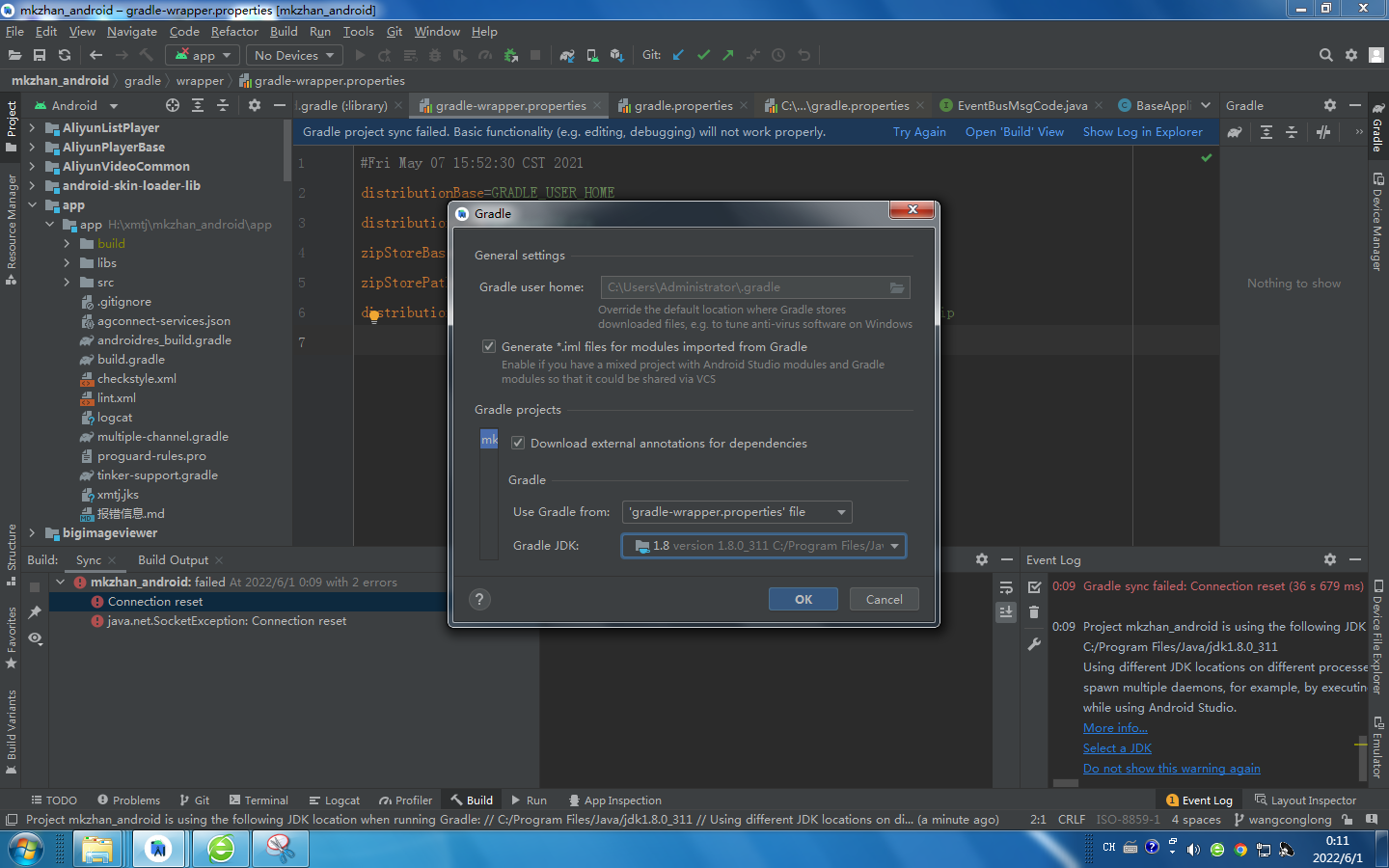Save all files in the toolbar
The height and width of the screenshot is (868, 1389).
coord(40,55)
